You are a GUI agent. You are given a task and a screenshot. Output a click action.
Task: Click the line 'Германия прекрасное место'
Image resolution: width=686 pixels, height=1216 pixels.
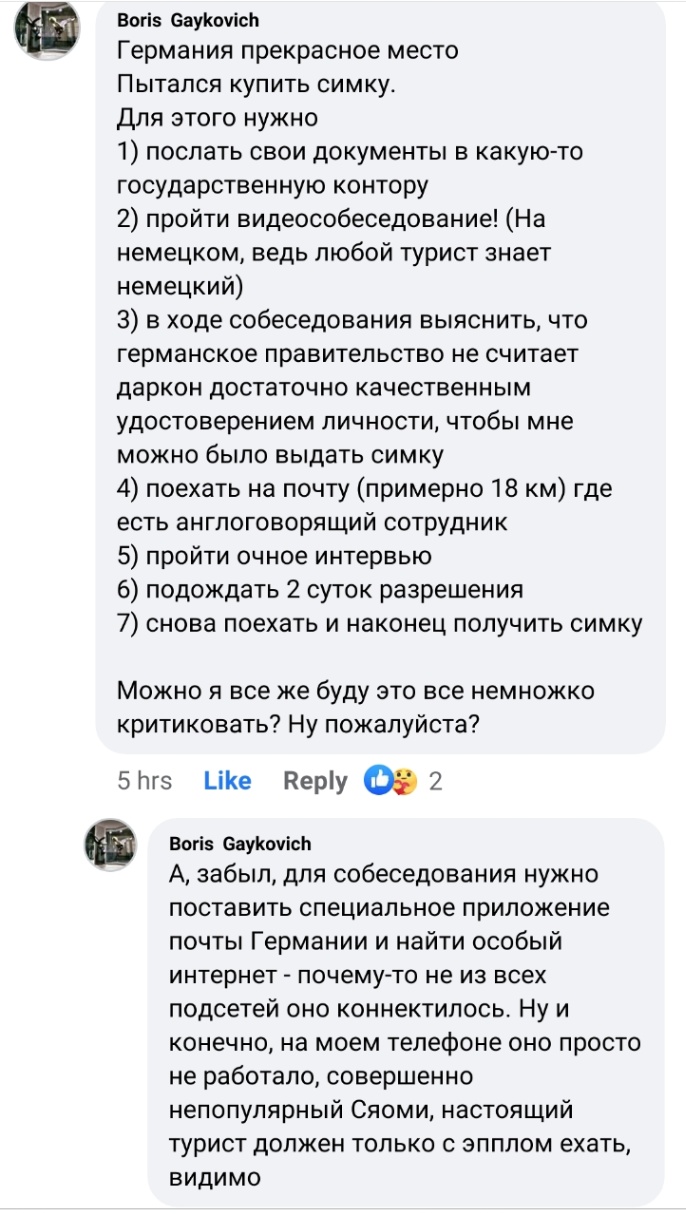(x=288, y=50)
